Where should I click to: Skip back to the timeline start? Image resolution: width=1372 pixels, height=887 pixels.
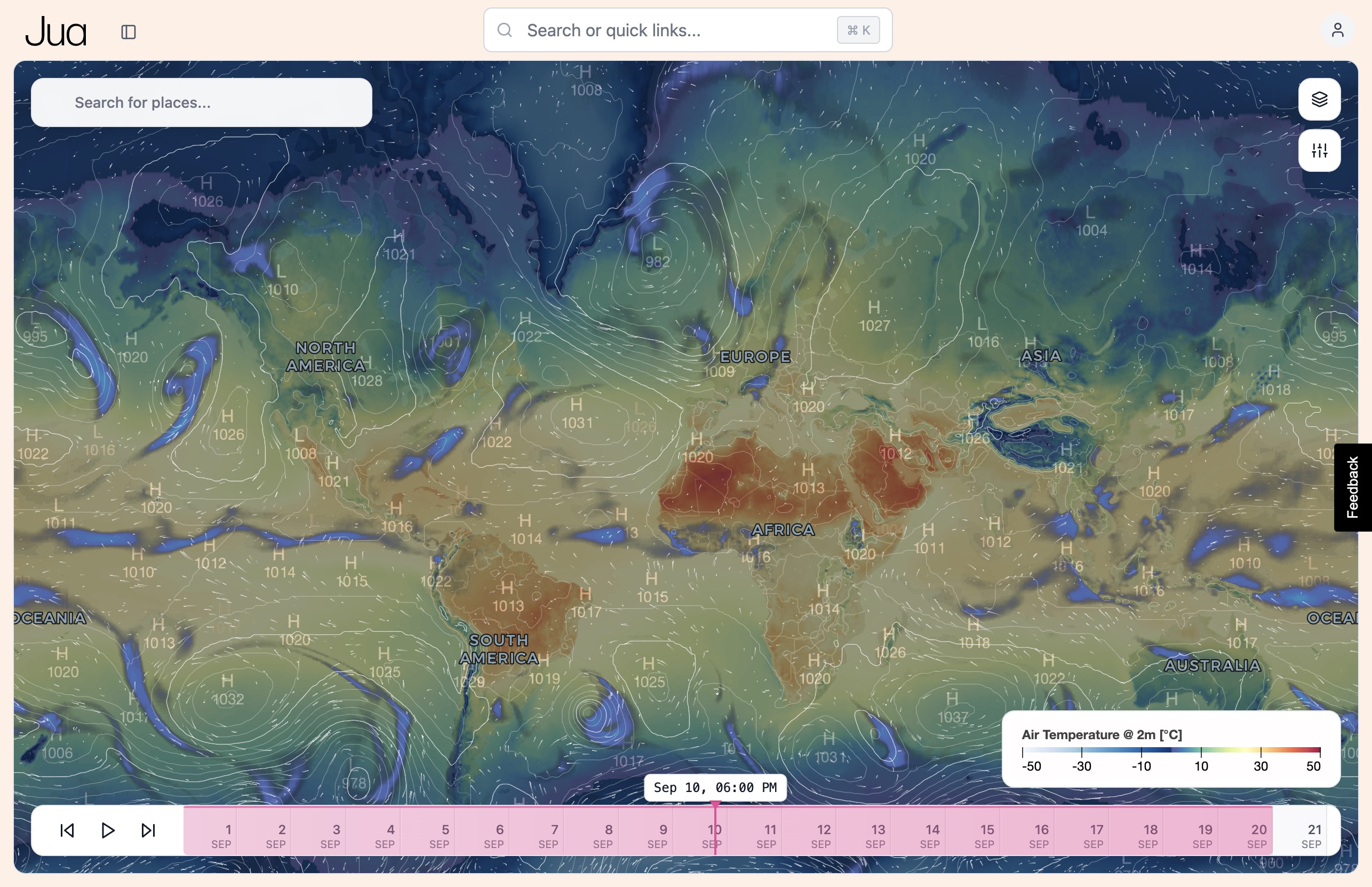point(67,830)
